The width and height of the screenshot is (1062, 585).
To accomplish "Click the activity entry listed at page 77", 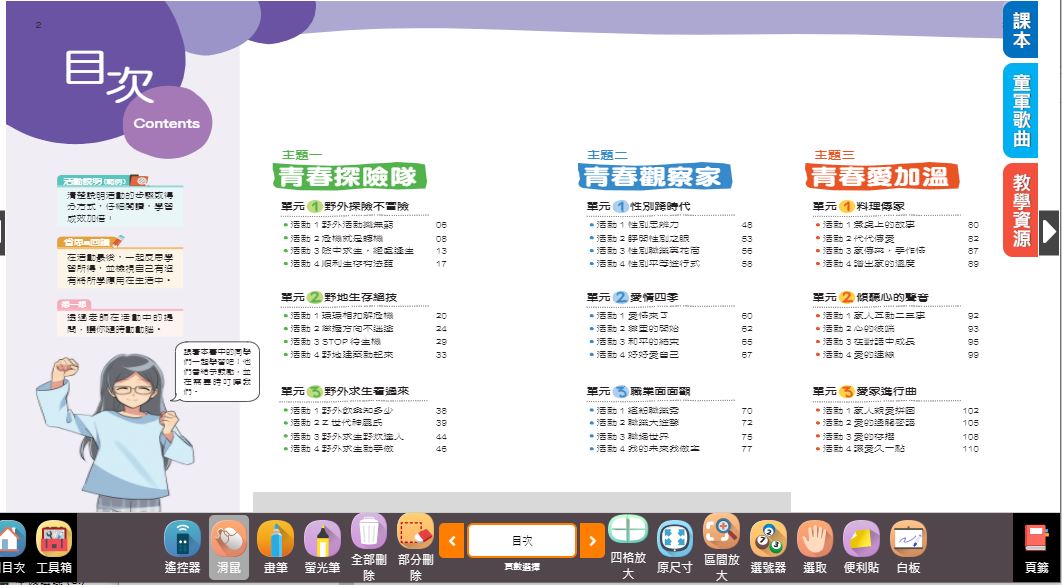I will click(671, 448).
